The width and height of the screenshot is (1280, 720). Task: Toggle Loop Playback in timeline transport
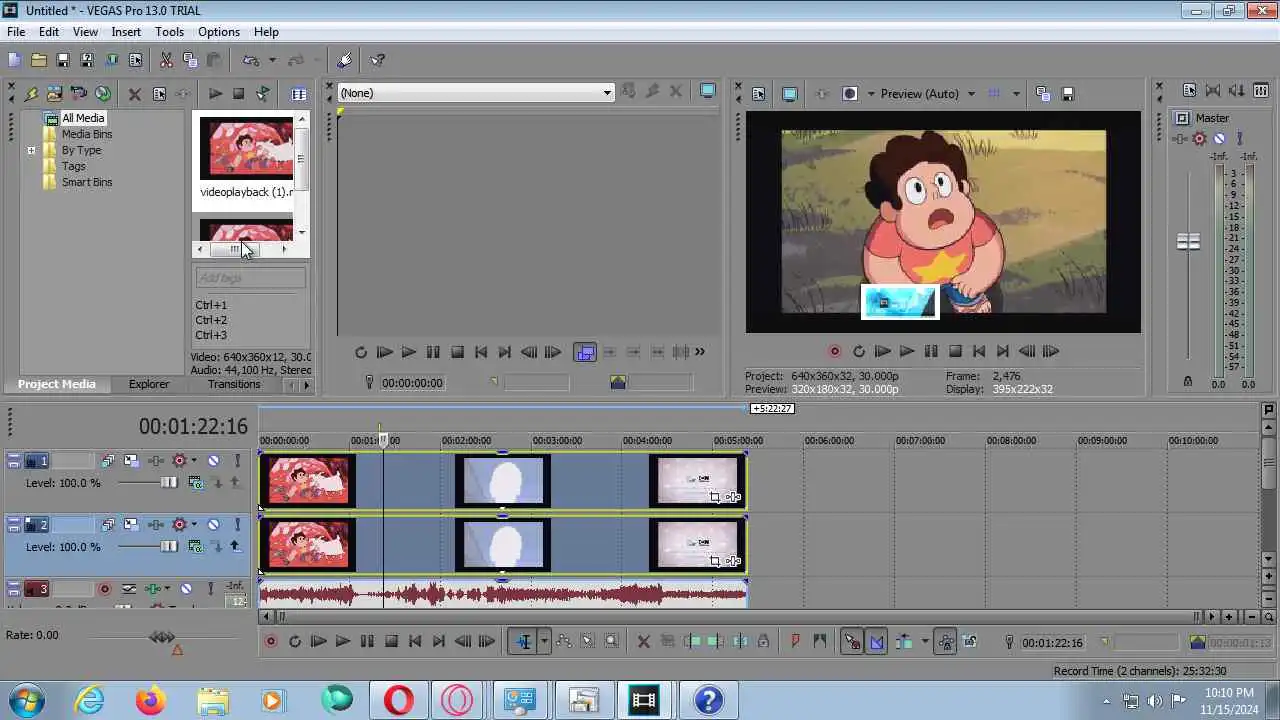click(x=294, y=642)
